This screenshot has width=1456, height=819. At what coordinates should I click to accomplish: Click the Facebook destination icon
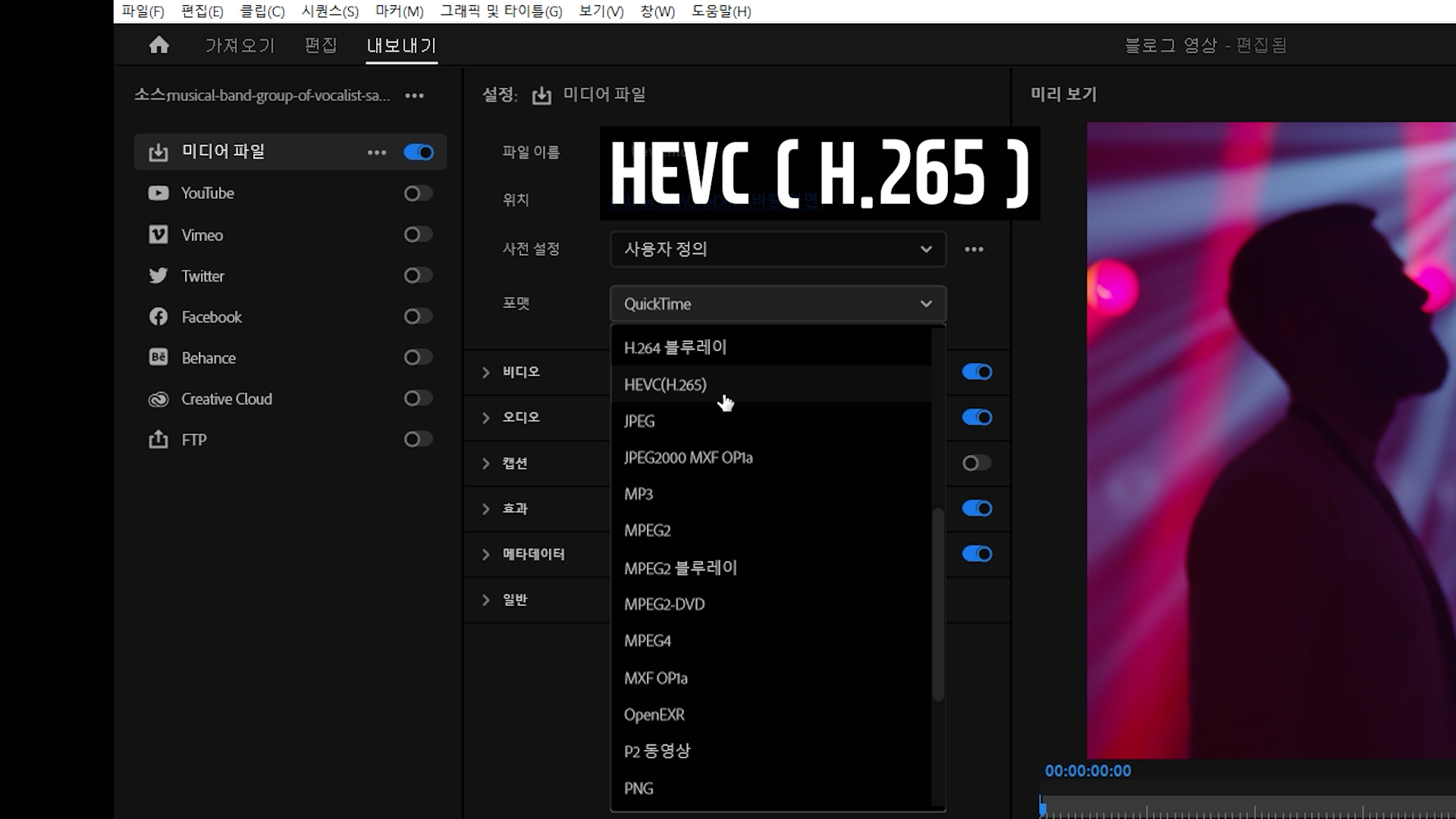(x=158, y=317)
